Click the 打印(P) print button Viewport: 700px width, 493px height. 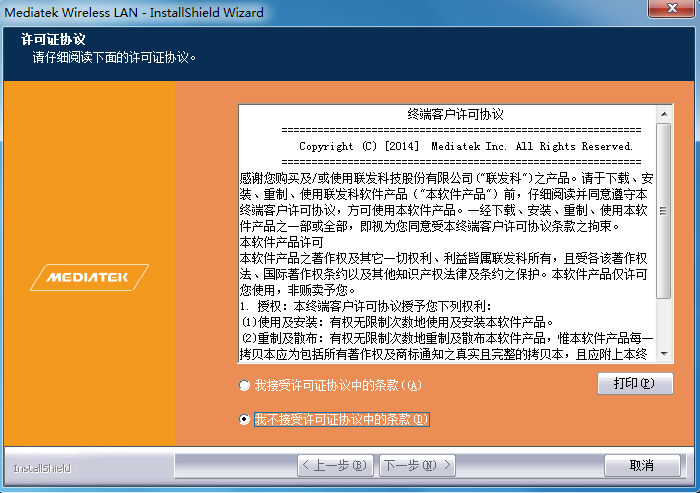coord(635,384)
